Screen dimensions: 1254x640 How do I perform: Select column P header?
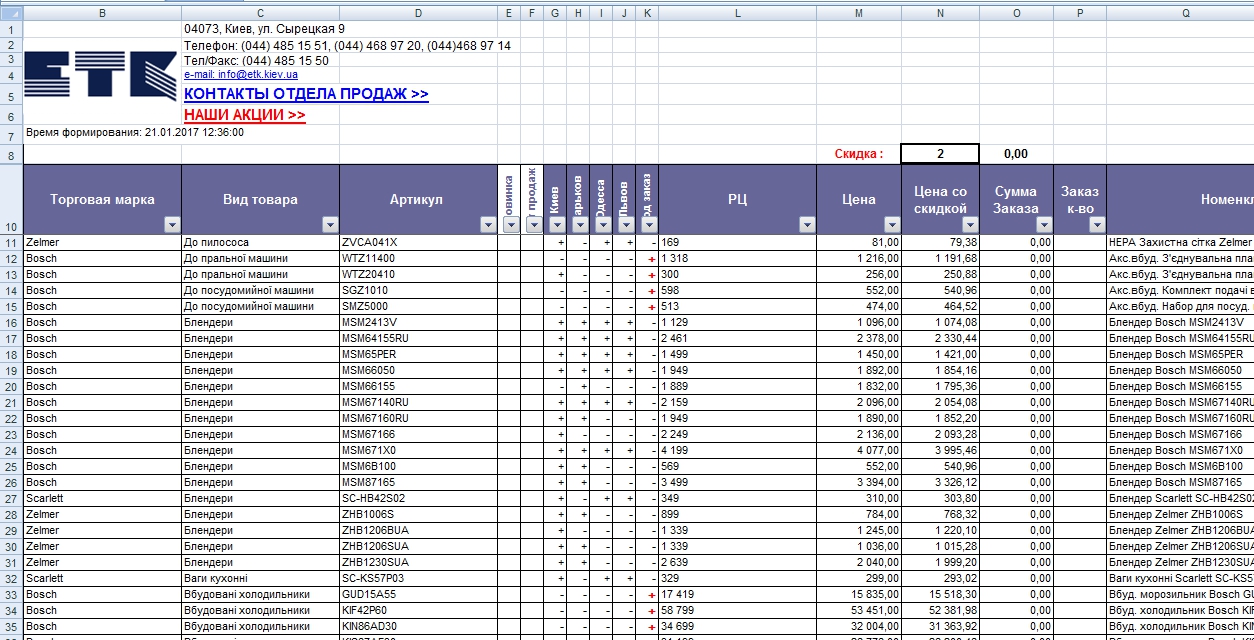tap(1080, 13)
